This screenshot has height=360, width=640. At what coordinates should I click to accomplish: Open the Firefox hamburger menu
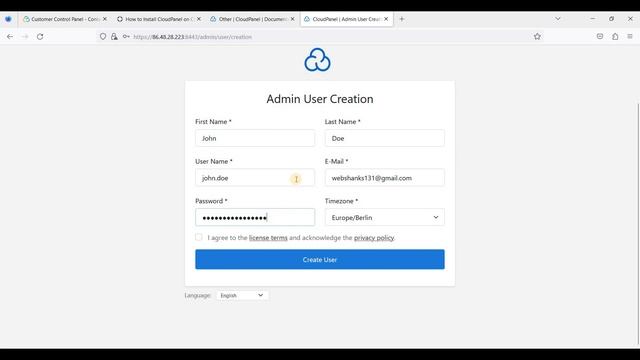(x=630, y=37)
